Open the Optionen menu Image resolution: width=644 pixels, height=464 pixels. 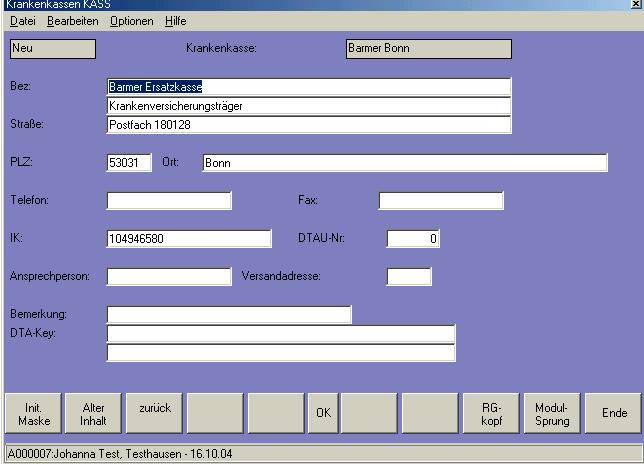(131, 21)
